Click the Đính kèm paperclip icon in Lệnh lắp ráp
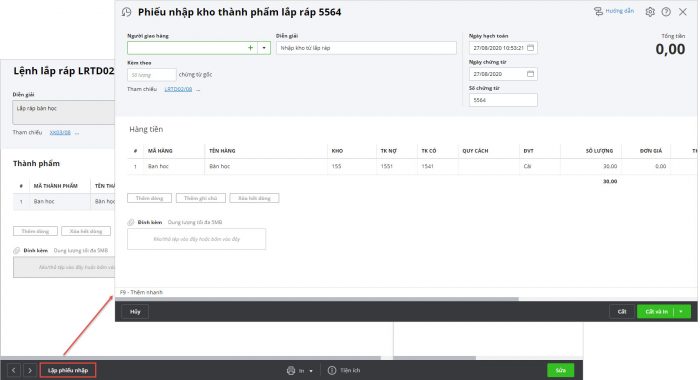 17,251
